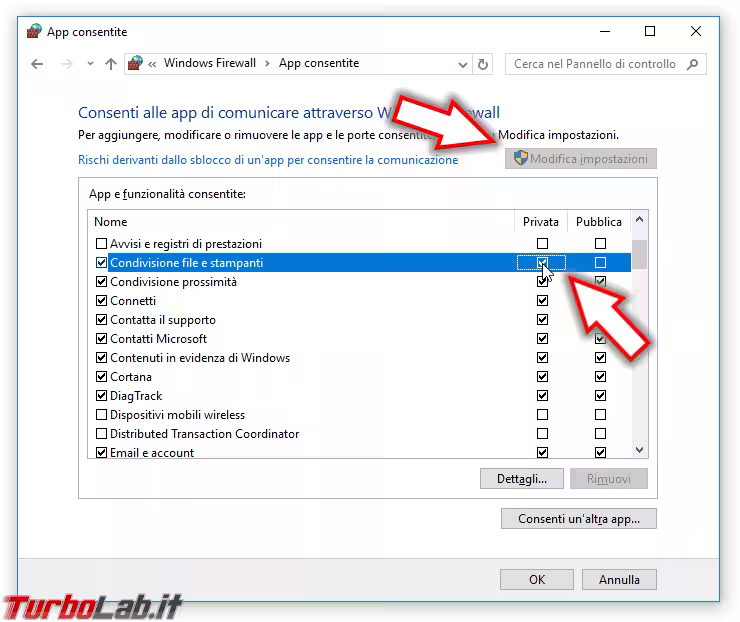Click the list scrollbar down arrow
This screenshot has height=622, width=740.
(640, 452)
